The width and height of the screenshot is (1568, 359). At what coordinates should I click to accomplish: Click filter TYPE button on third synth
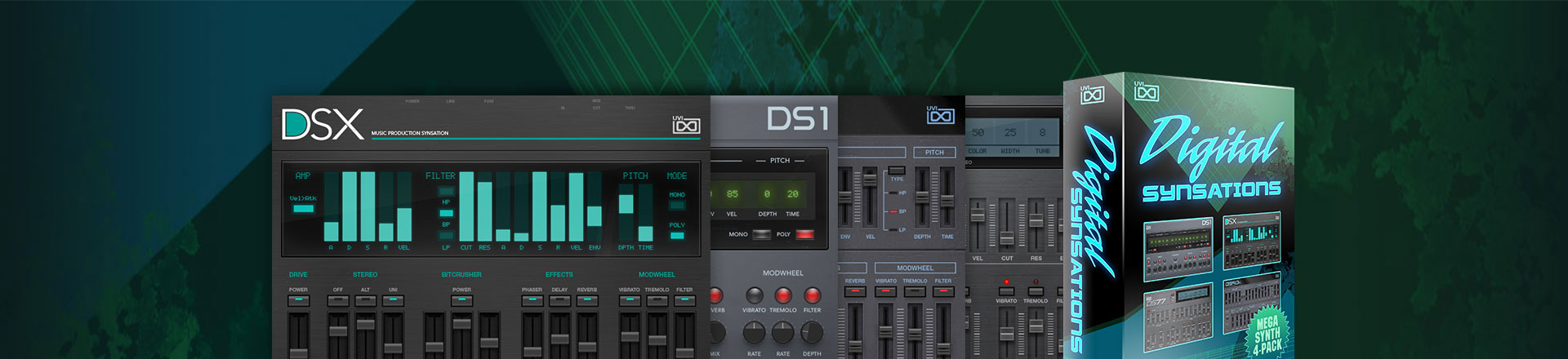pyautogui.click(x=897, y=170)
